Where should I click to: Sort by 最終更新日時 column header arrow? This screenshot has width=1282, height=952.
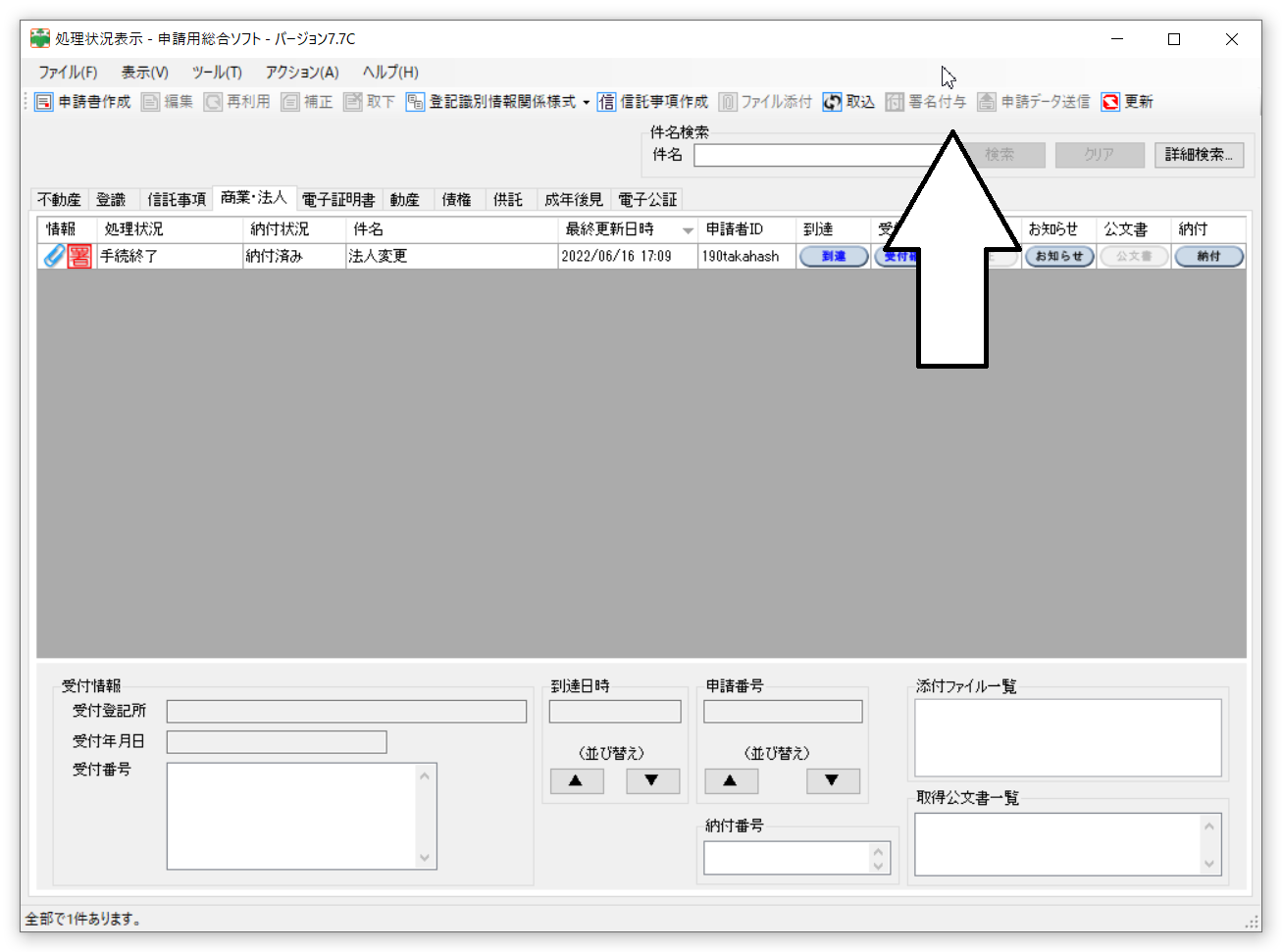click(x=688, y=230)
